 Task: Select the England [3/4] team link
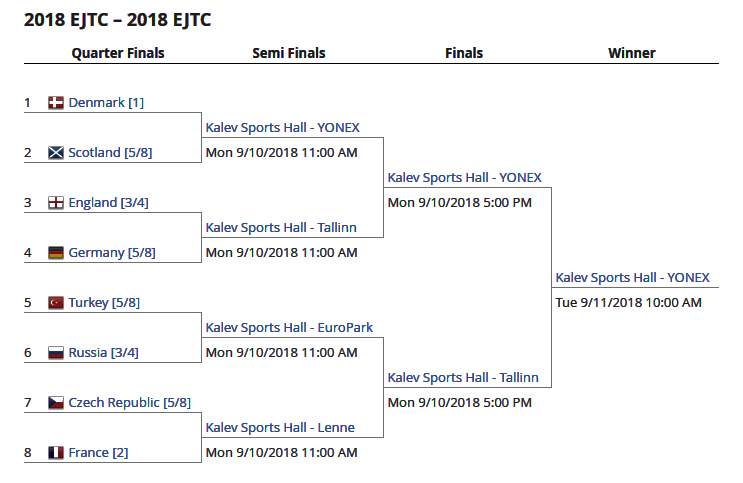[108, 203]
